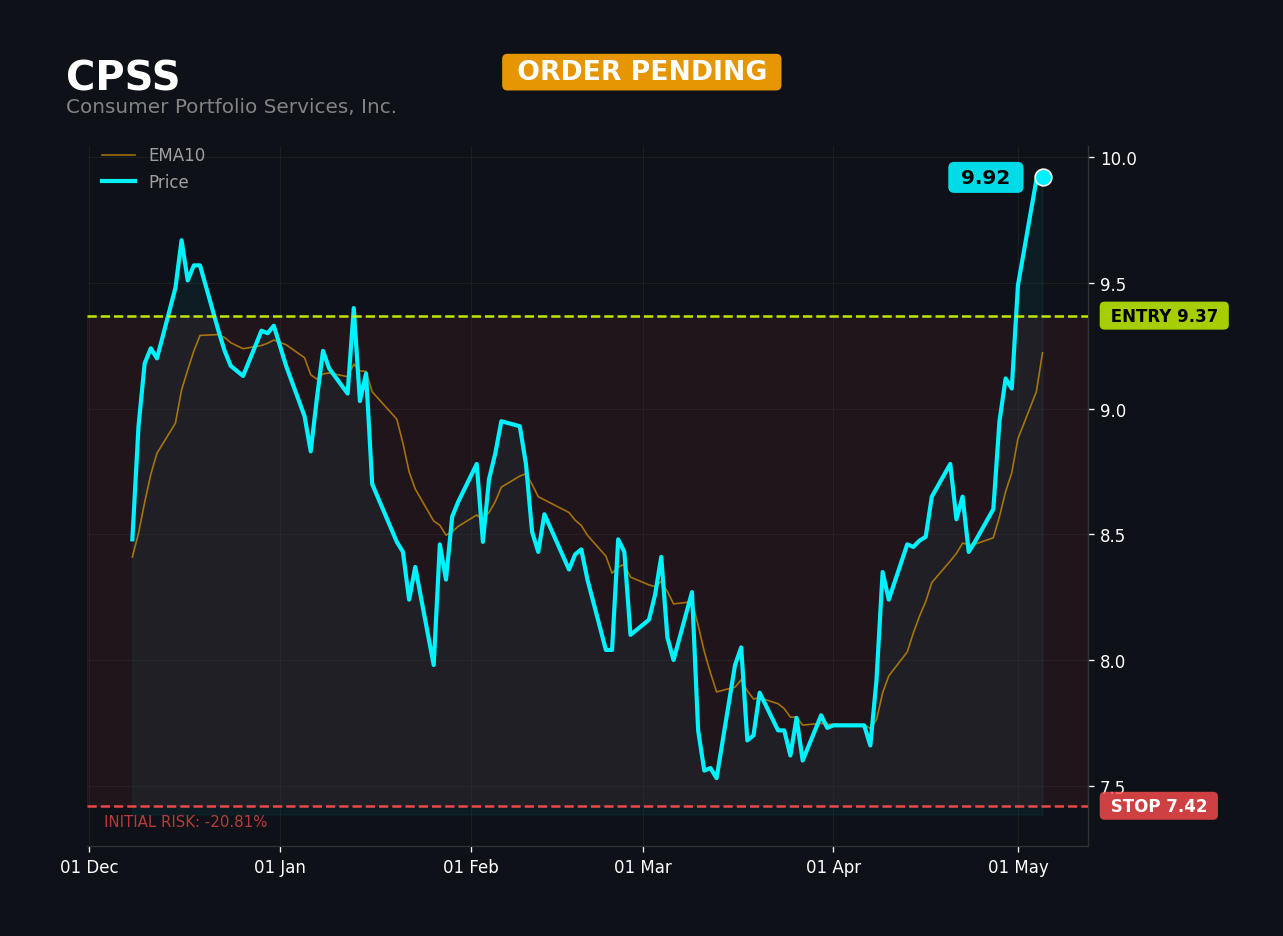Click the 01 May date axis label
The width and height of the screenshot is (1283, 936).
[1018, 867]
